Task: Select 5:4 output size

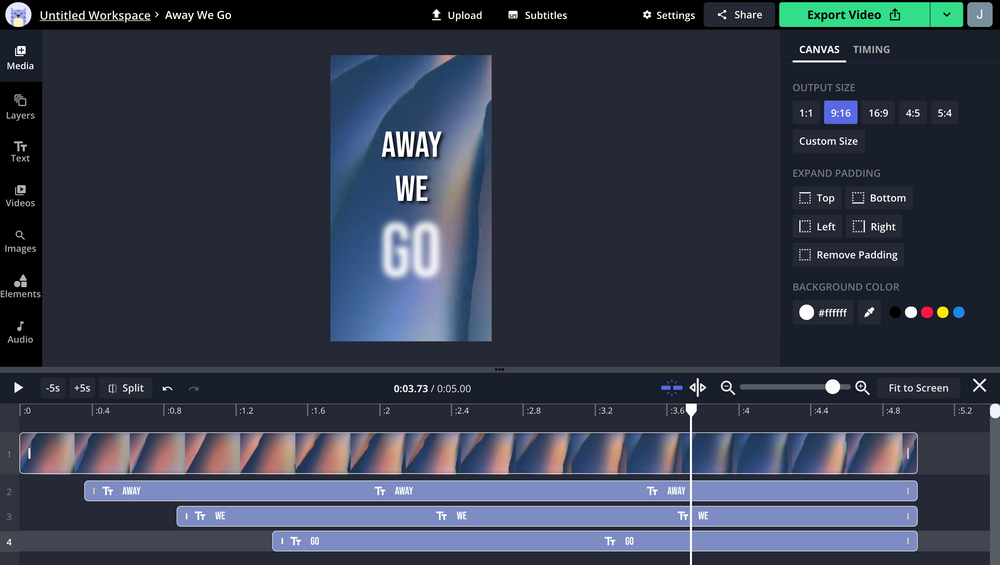Action: pos(945,113)
